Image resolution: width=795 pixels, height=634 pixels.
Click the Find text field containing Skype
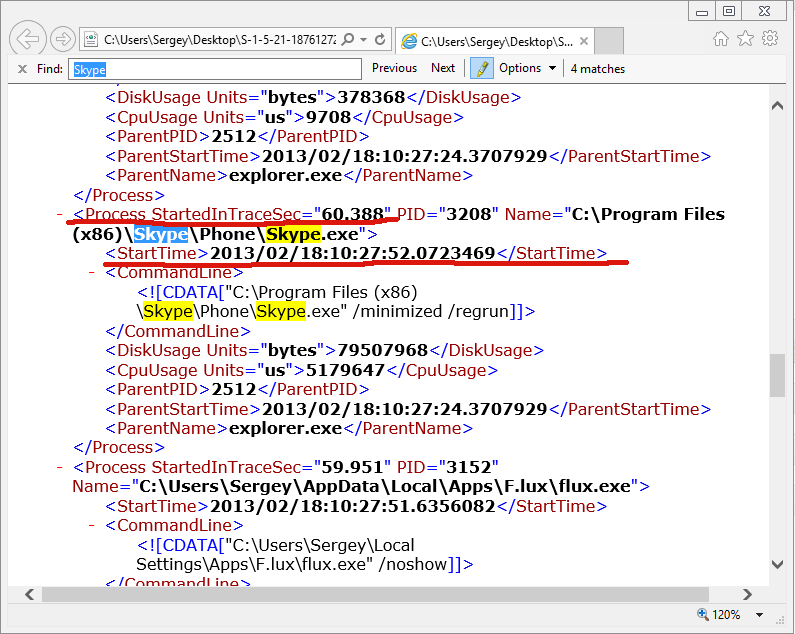click(214, 69)
